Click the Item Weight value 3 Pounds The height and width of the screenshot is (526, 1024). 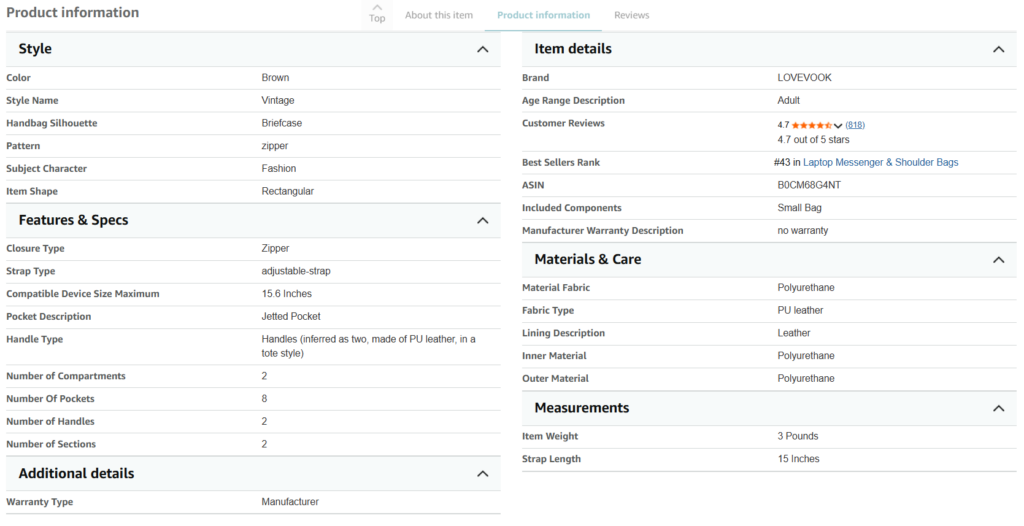click(797, 436)
